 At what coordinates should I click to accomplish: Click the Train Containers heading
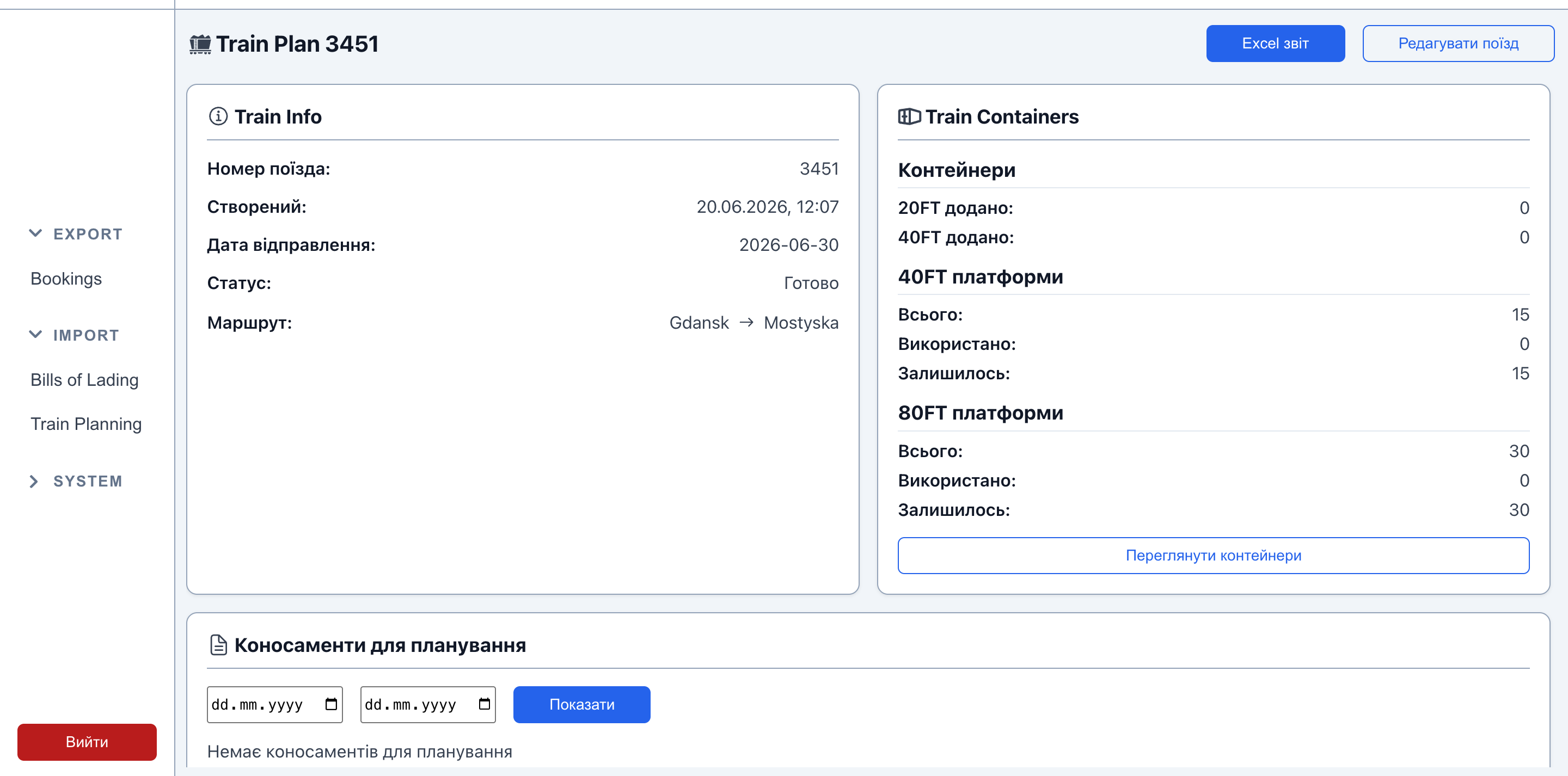[x=1002, y=116]
